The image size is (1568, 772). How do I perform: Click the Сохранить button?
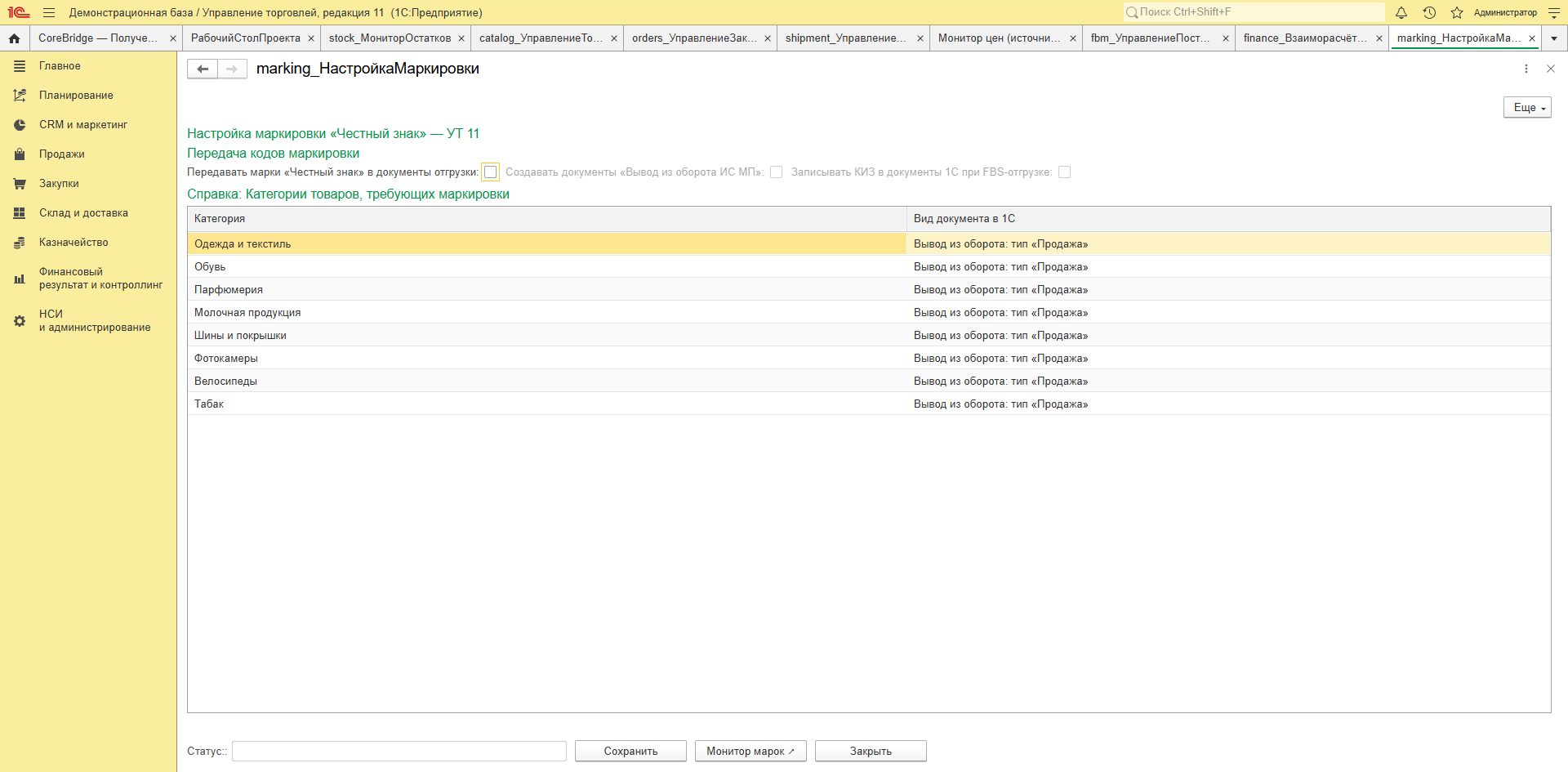630,752
